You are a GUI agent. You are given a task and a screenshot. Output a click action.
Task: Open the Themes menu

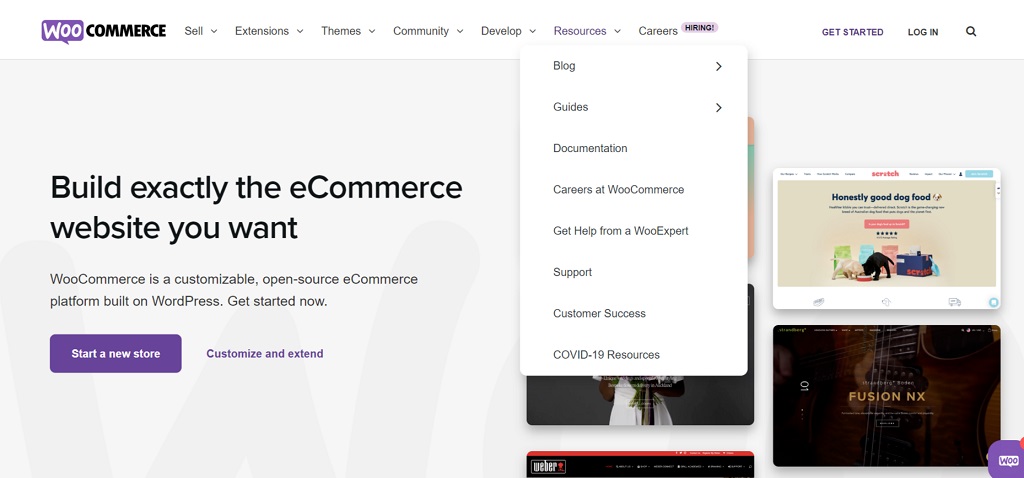click(341, 31)
